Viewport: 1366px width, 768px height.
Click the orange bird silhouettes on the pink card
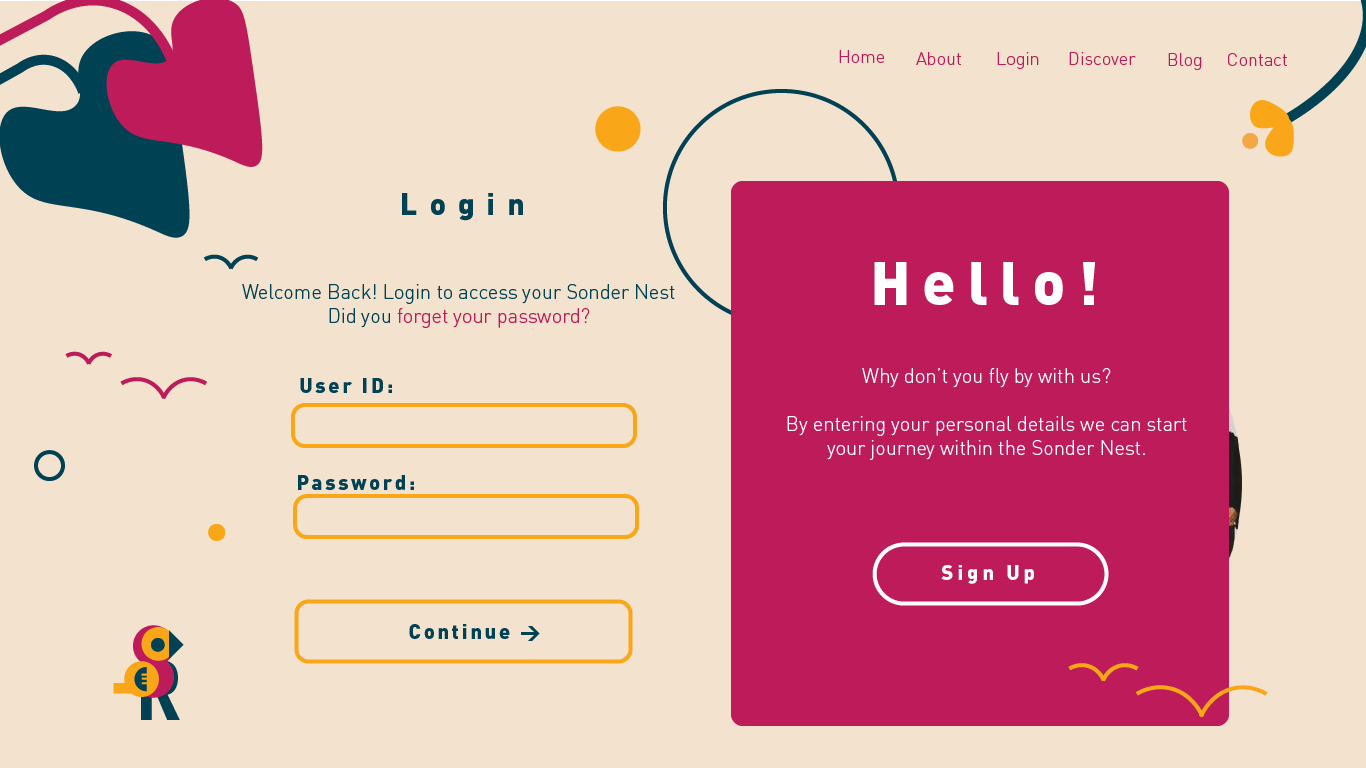[1167, 687]
